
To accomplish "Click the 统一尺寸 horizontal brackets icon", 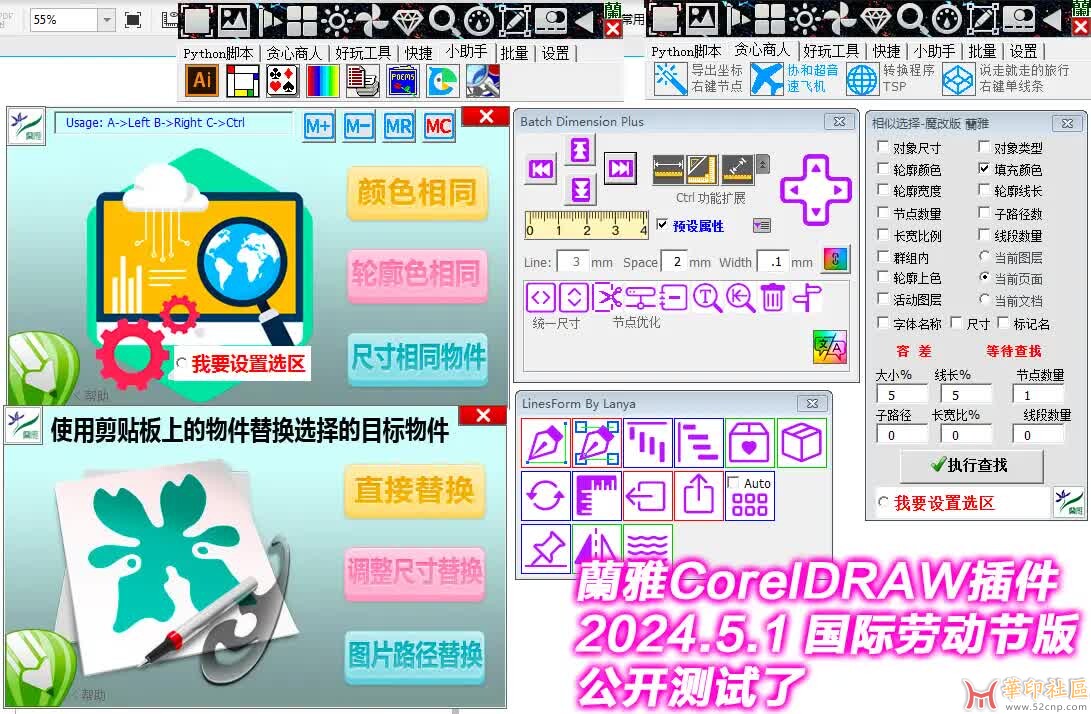I will pos(541,299).
